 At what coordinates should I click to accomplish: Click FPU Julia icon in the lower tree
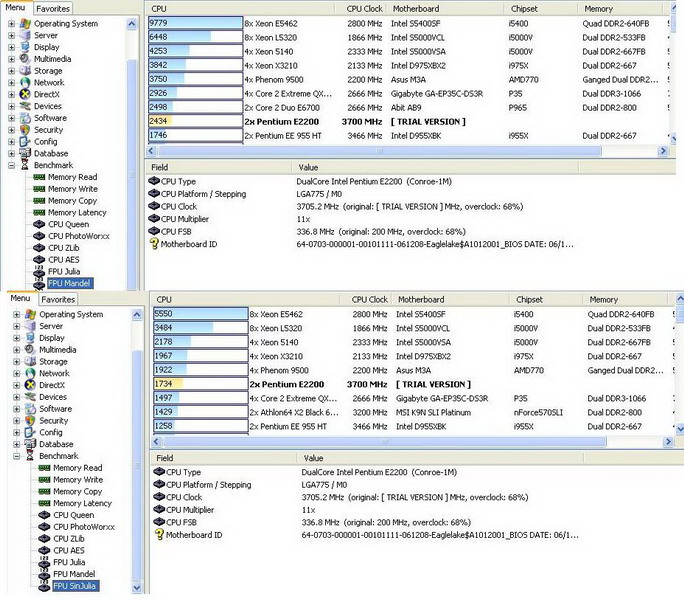click(x=44, y=562)
